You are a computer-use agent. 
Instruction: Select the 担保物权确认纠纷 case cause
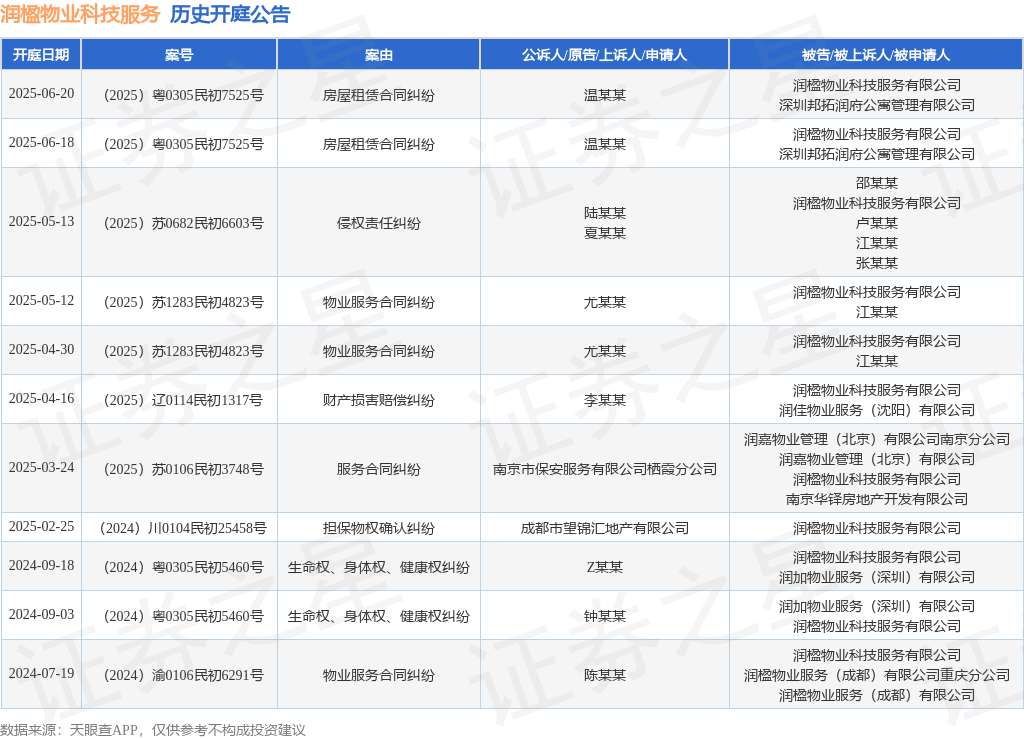pyautogui.click(x=379, y=528)
